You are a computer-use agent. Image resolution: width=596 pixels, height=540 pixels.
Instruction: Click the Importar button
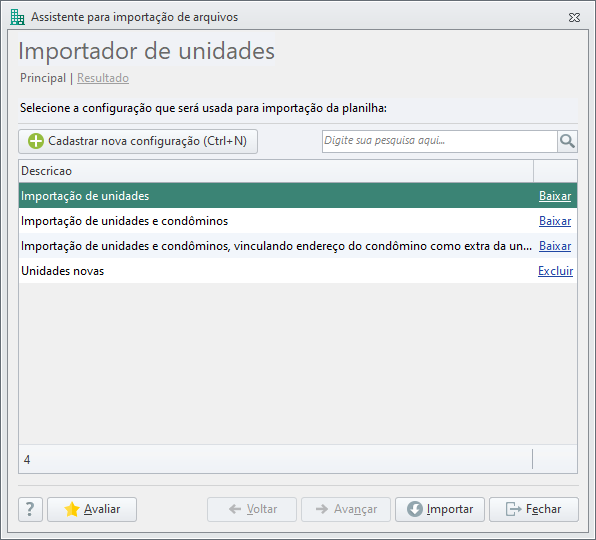click(x=440, y=509)
